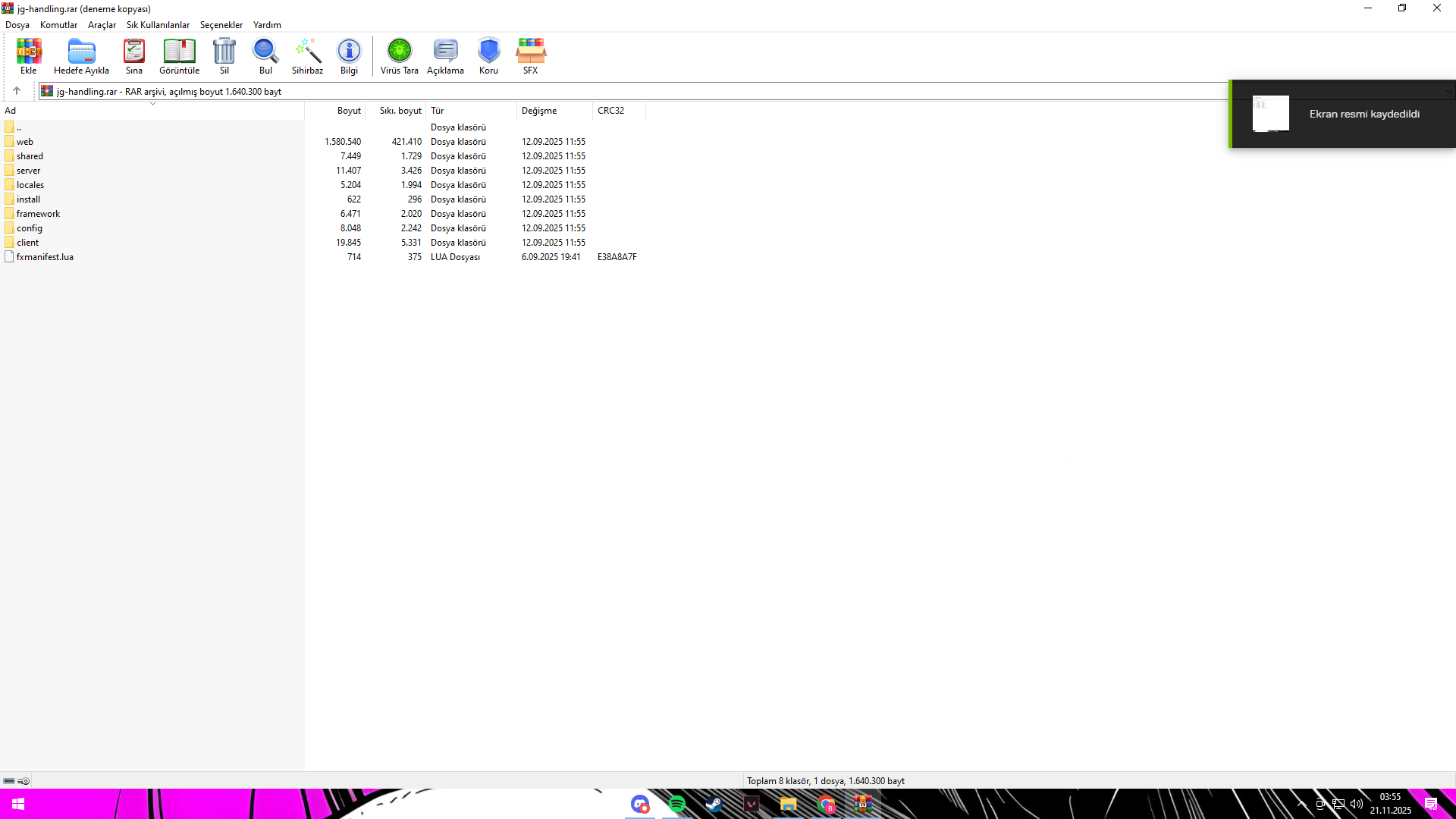Click the Sına test archive icon
The width and height of the screenshot is (1456, 819).
[x=134, y=56]
